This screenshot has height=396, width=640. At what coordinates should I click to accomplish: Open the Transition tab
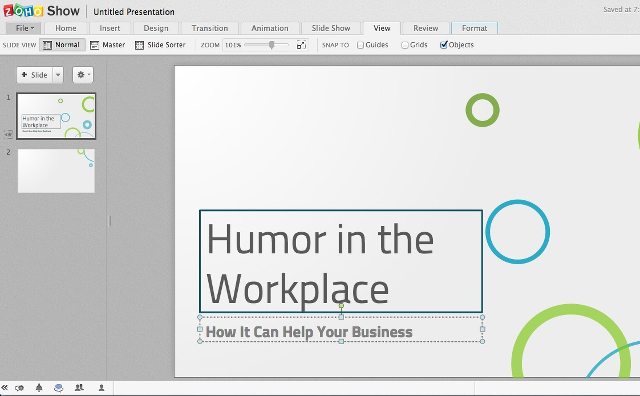pos(210,28)
